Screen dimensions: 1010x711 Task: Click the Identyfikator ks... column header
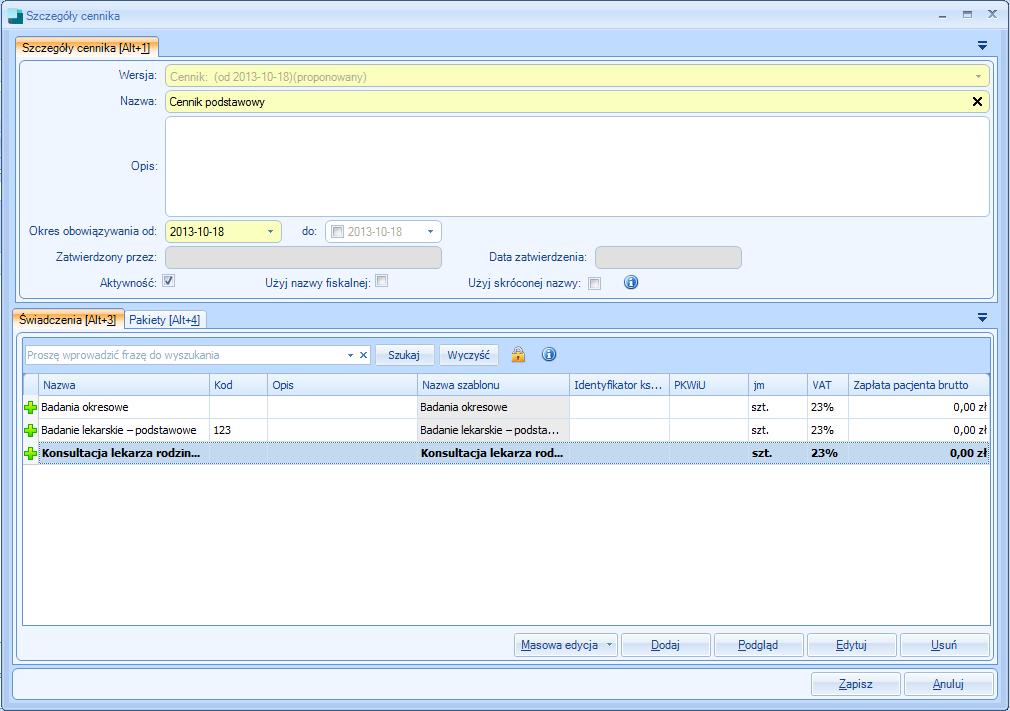[620, 385]
